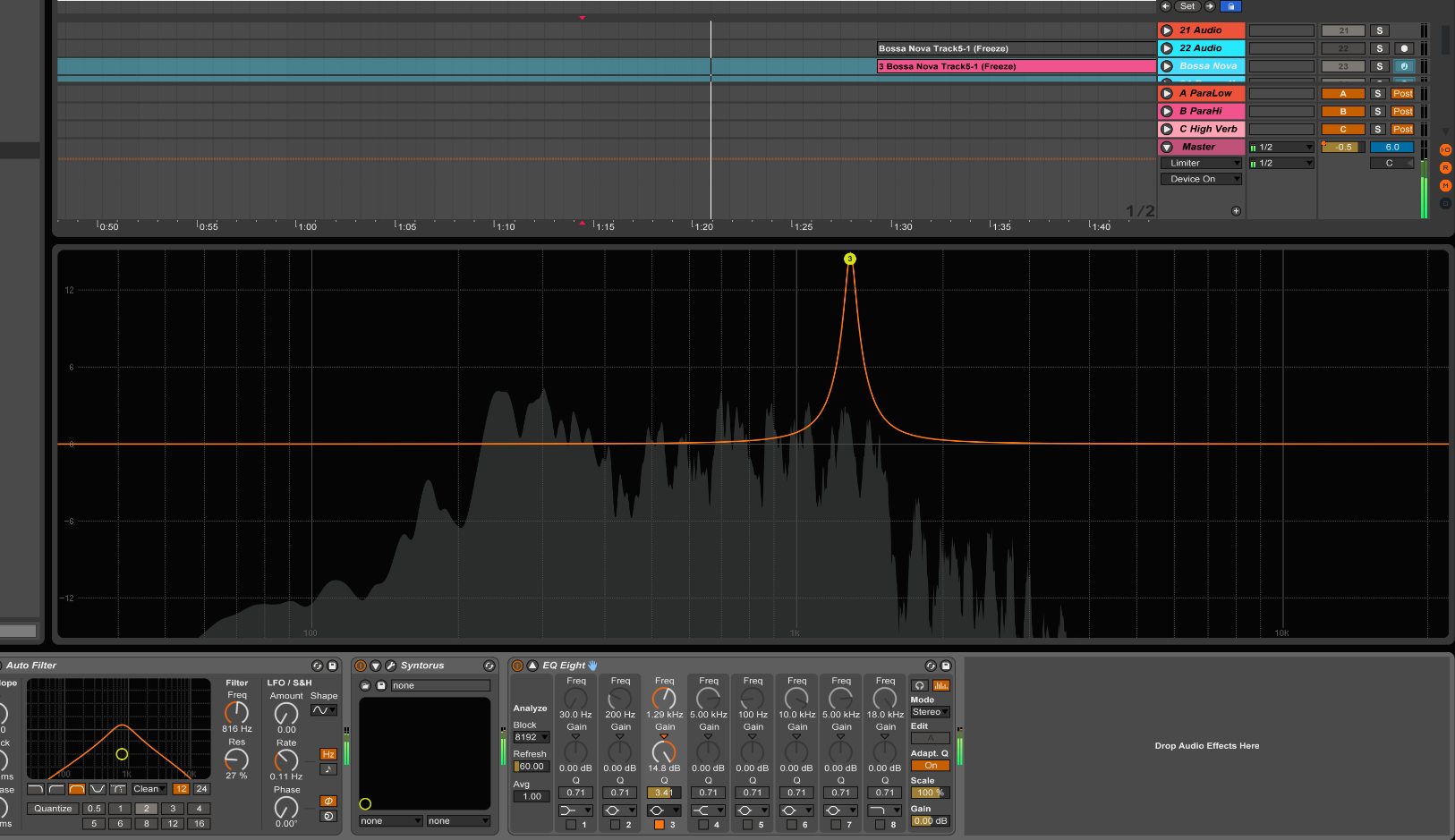Toggle Post on C High Verb return
The height and width of the screenshot is (840, 1455).
(1402, 129)
